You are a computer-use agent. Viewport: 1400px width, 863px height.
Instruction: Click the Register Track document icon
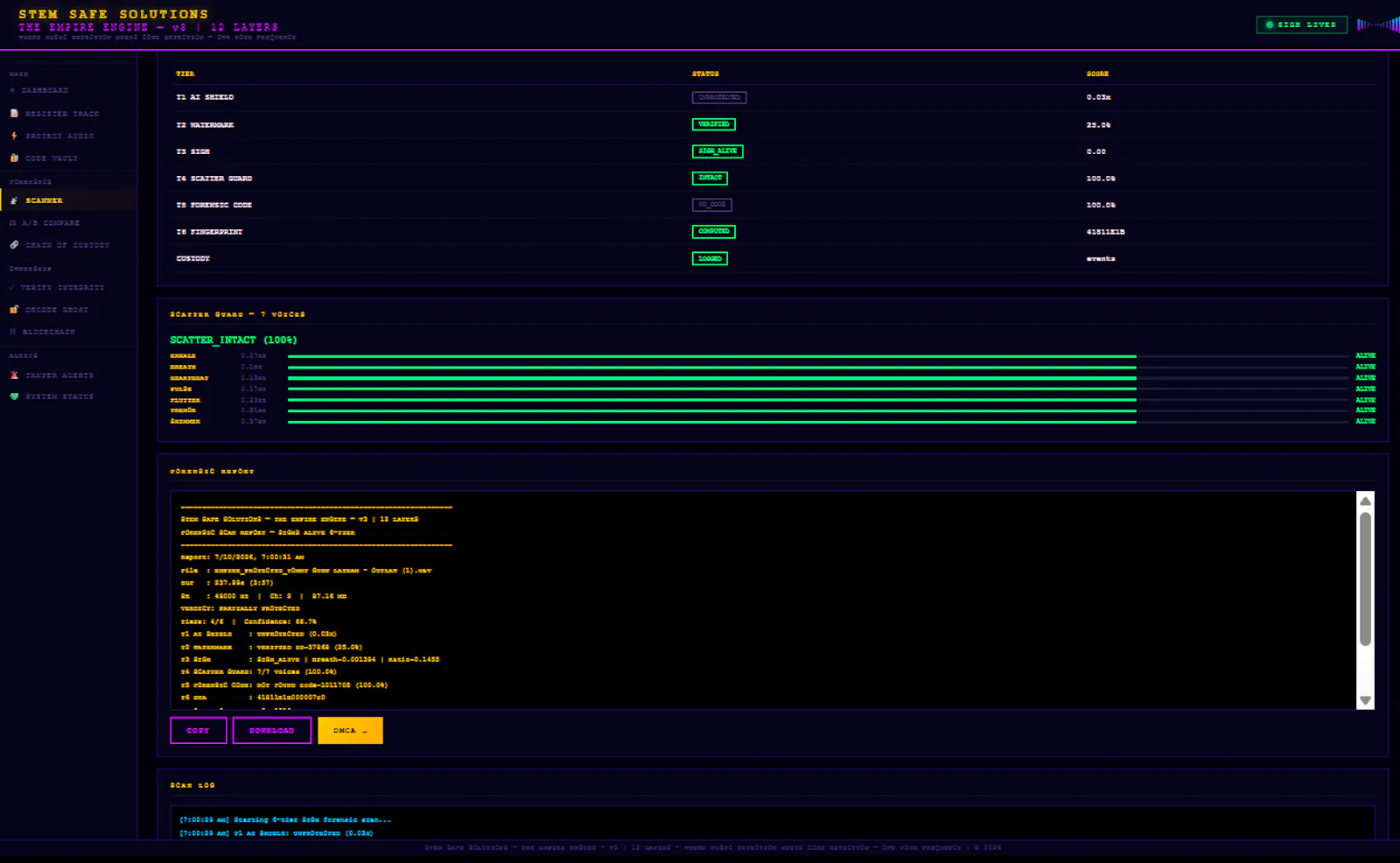click(14, 114)
